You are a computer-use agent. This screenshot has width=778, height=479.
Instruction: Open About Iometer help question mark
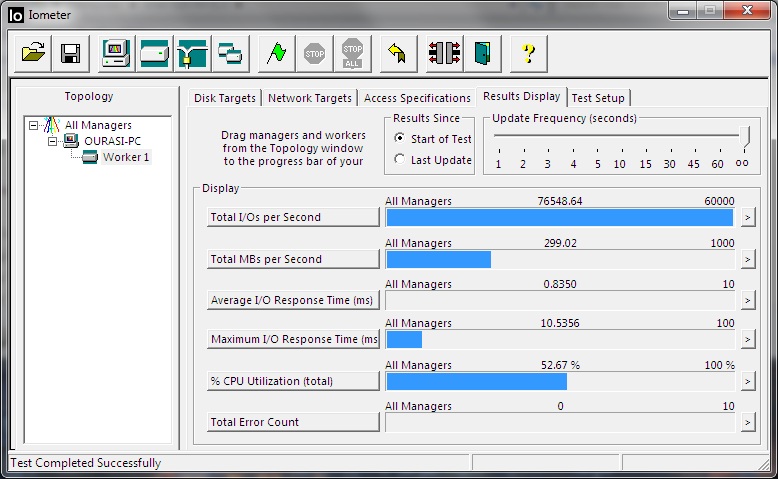[x=528, y=53]
